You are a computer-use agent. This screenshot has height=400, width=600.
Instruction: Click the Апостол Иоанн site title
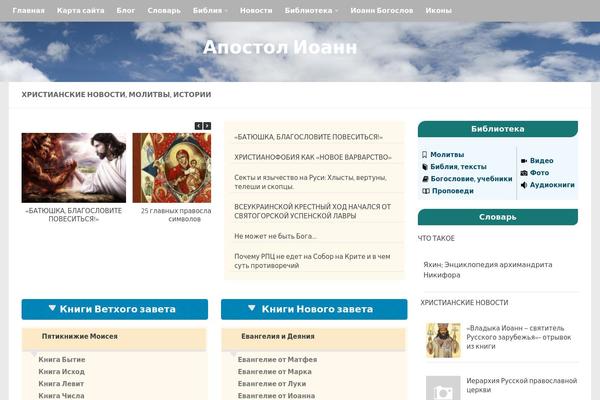coord(280,47)
